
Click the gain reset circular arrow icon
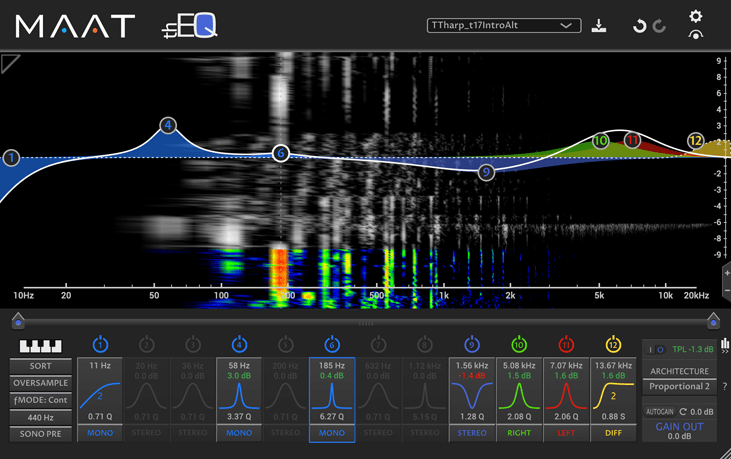click(683, 412)
